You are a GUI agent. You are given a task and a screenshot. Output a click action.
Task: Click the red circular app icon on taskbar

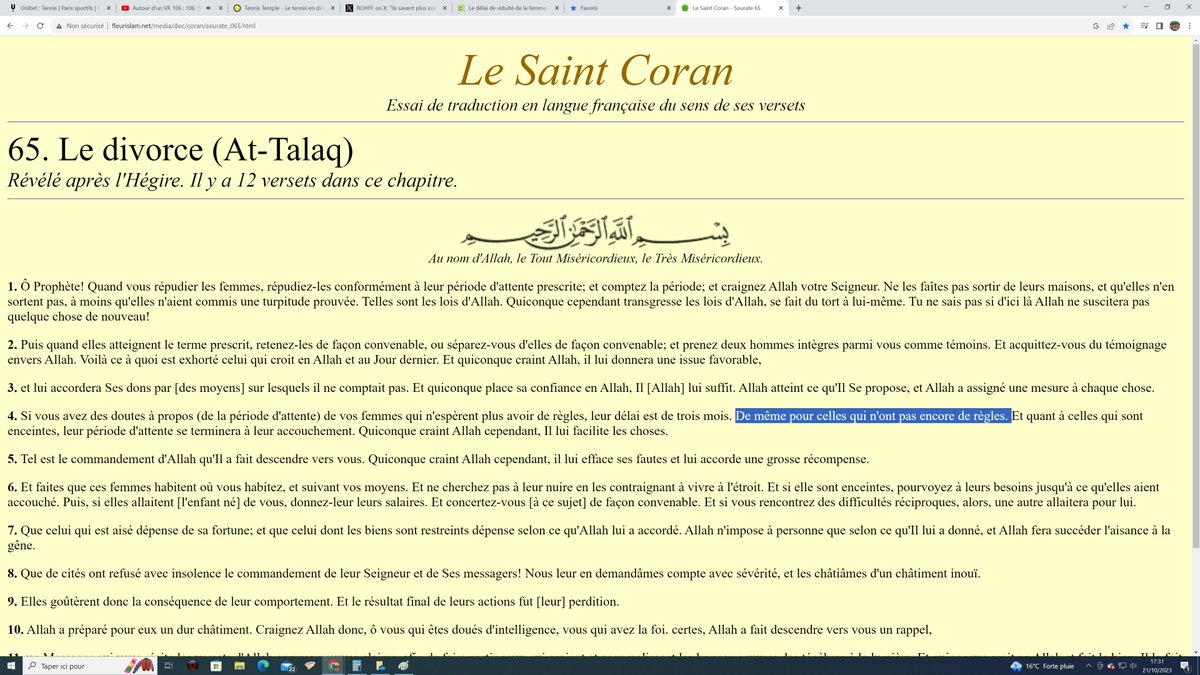point(193,665)
